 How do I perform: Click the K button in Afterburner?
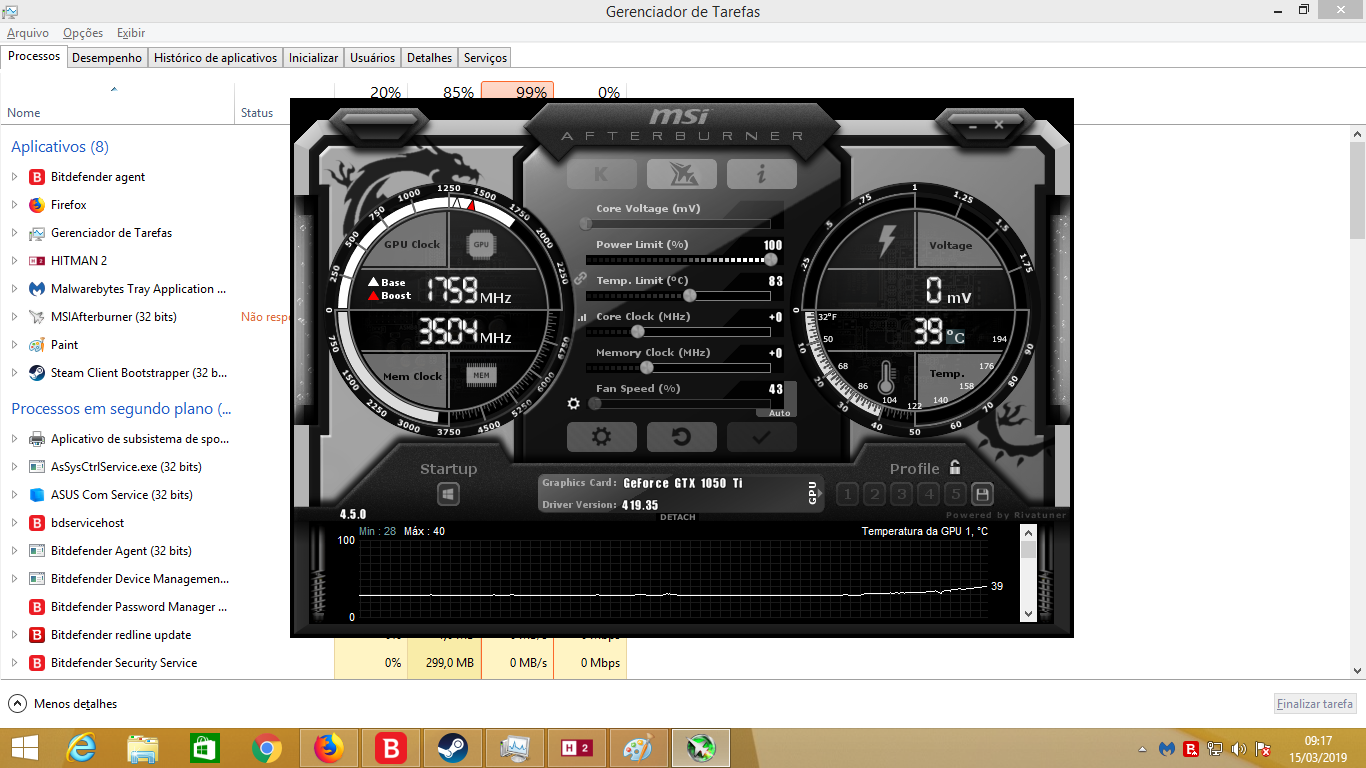(601, 174)
